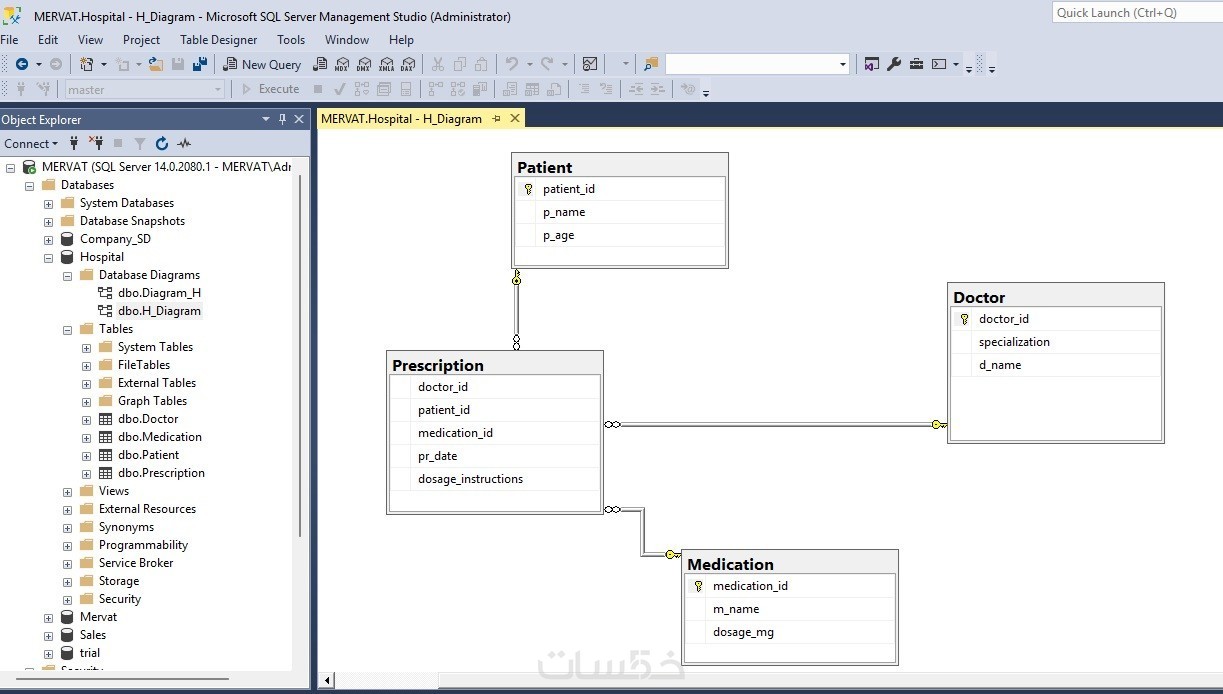This screenshot has width=1223, height=694.
Task: Click the purple Visual Studio window icon
Action: pos(872,64)
